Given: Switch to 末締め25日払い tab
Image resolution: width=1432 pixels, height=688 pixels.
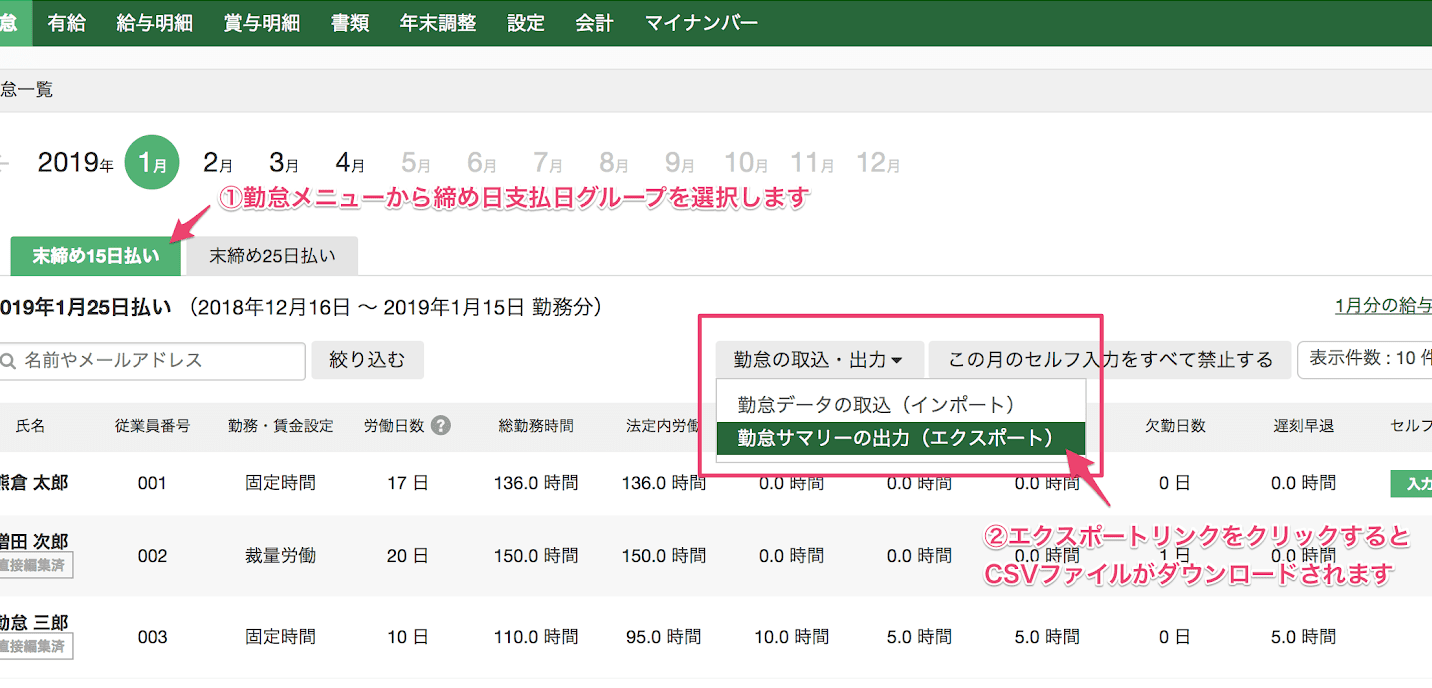Looking at the screenshot, I should coord(272,256).
